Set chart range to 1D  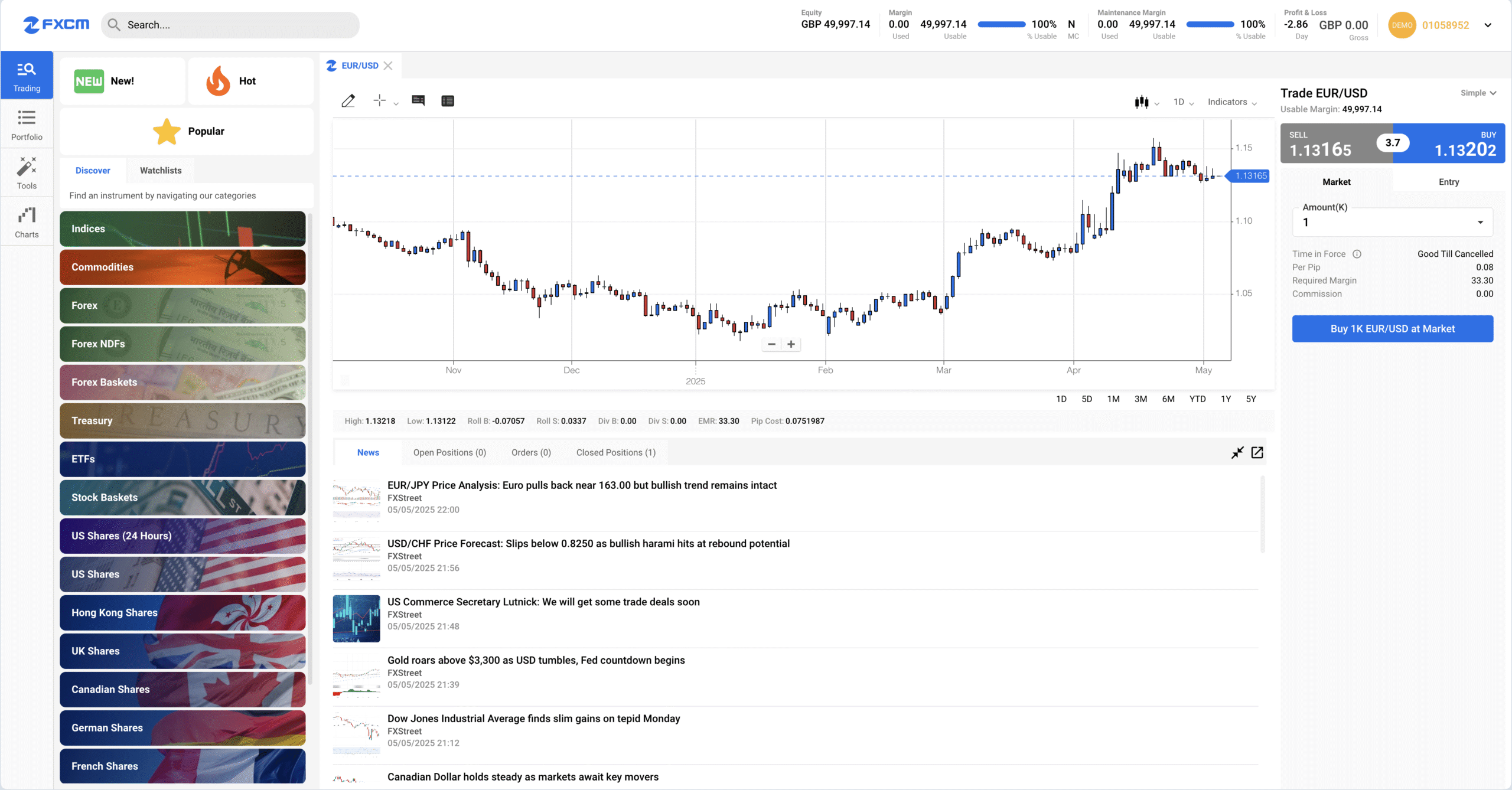(1061, 399)
